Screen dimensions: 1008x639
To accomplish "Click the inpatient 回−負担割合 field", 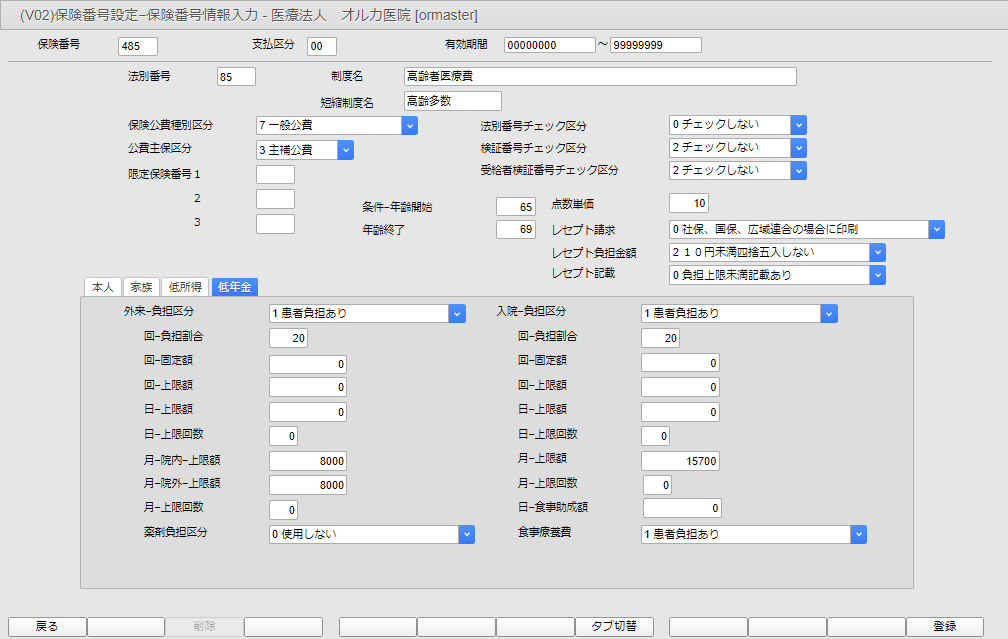I will (661, 338).
